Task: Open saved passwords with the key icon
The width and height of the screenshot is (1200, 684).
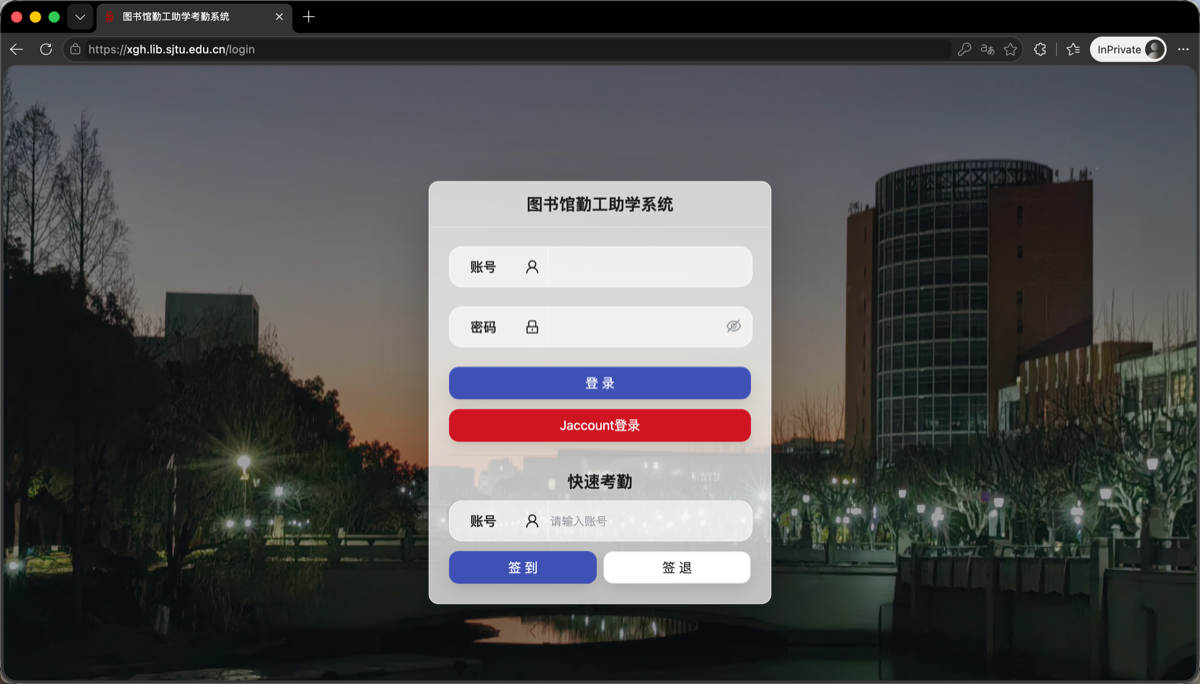Action: 964,49
